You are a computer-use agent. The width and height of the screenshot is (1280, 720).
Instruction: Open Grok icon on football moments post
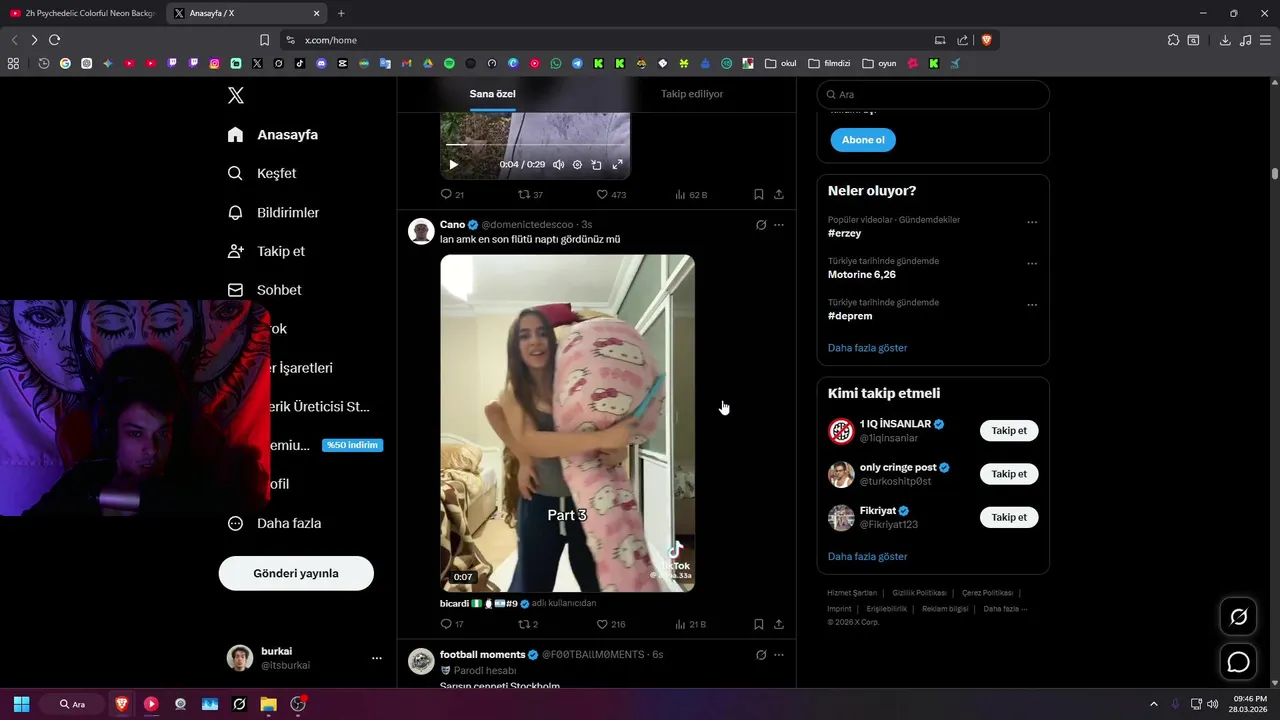(x=761, y=655)
